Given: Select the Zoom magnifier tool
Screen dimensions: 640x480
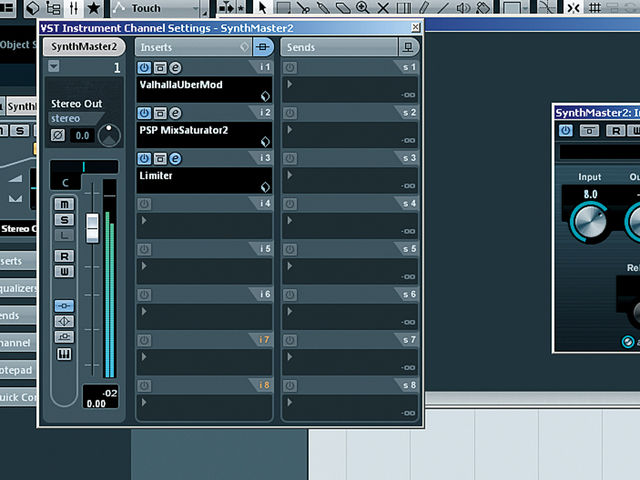Looking at the screenshot, I should tap(362, 7).
